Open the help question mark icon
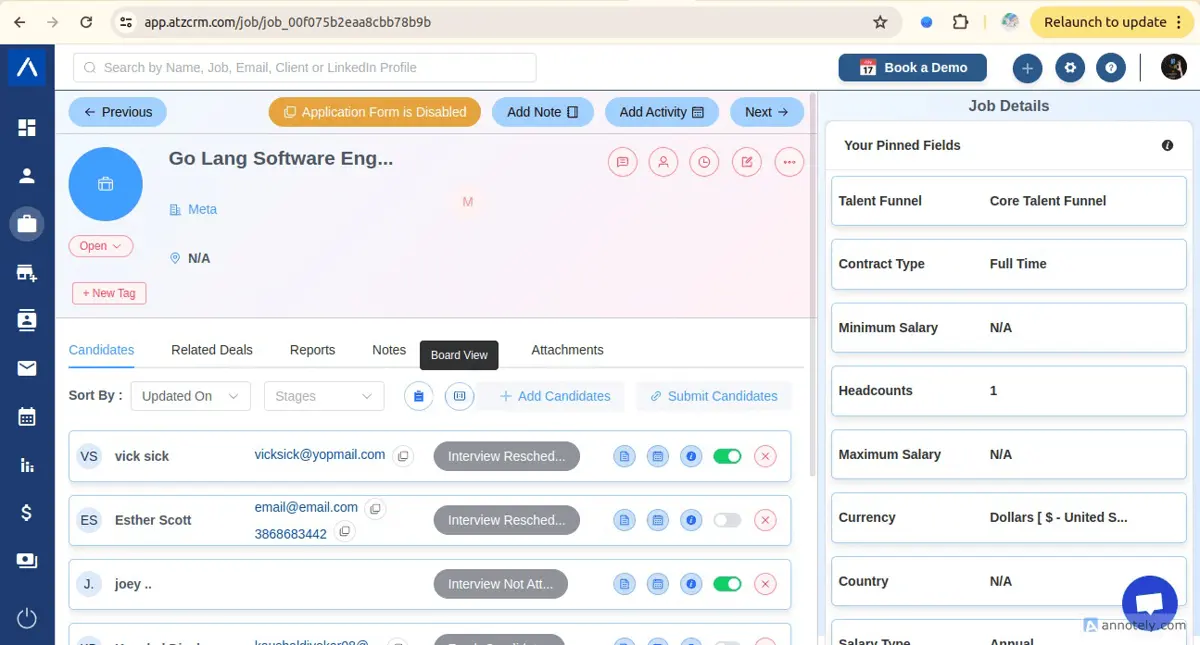 click(x=1111, y=68)
